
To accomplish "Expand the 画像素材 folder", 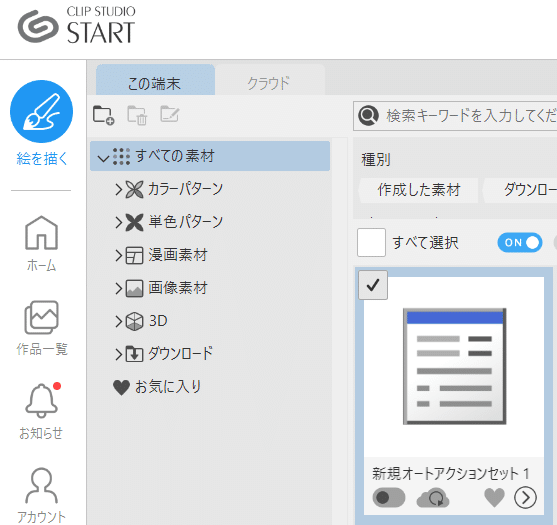I will 118,288.
